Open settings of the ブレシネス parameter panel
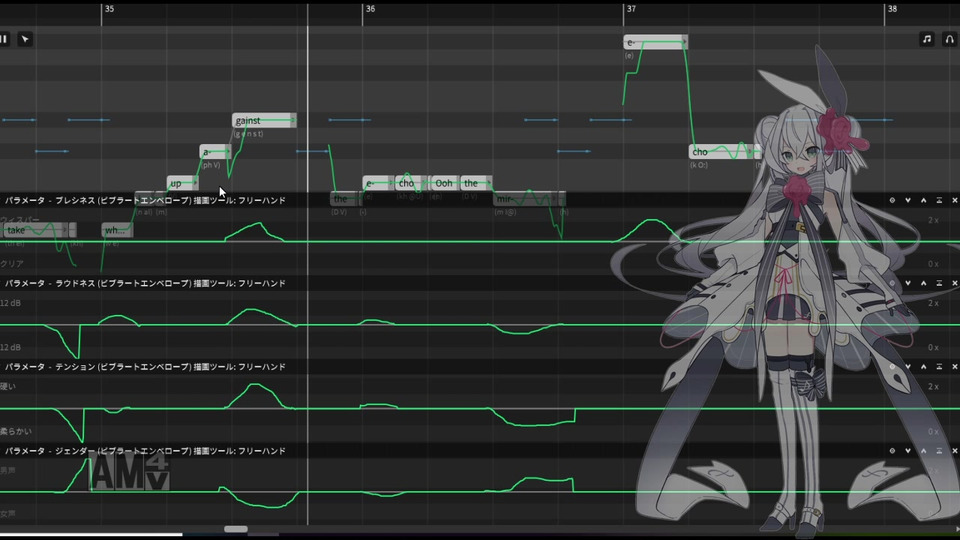960x540 pixels. (x=892, y=200)
